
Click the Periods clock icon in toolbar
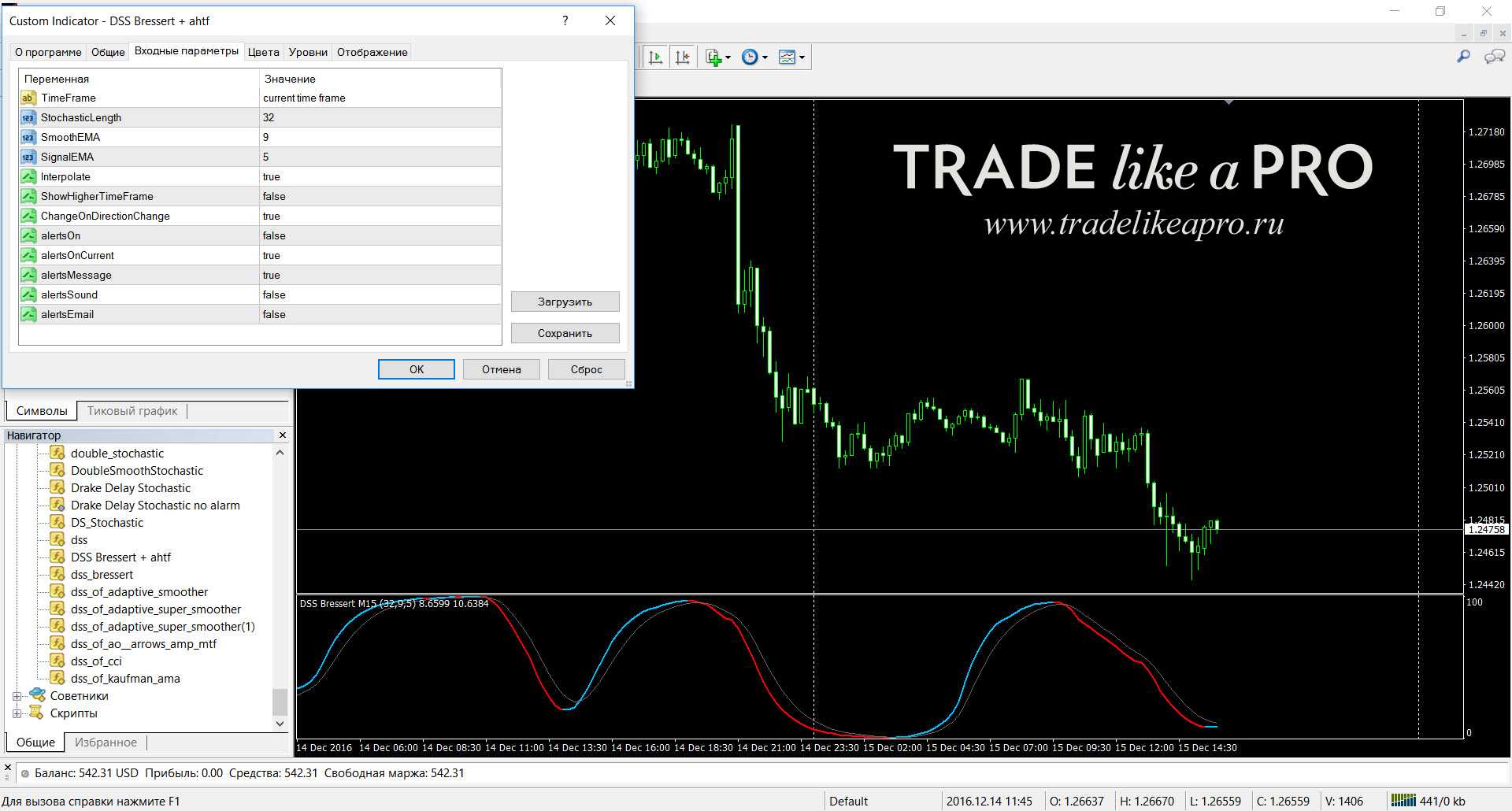750,57
